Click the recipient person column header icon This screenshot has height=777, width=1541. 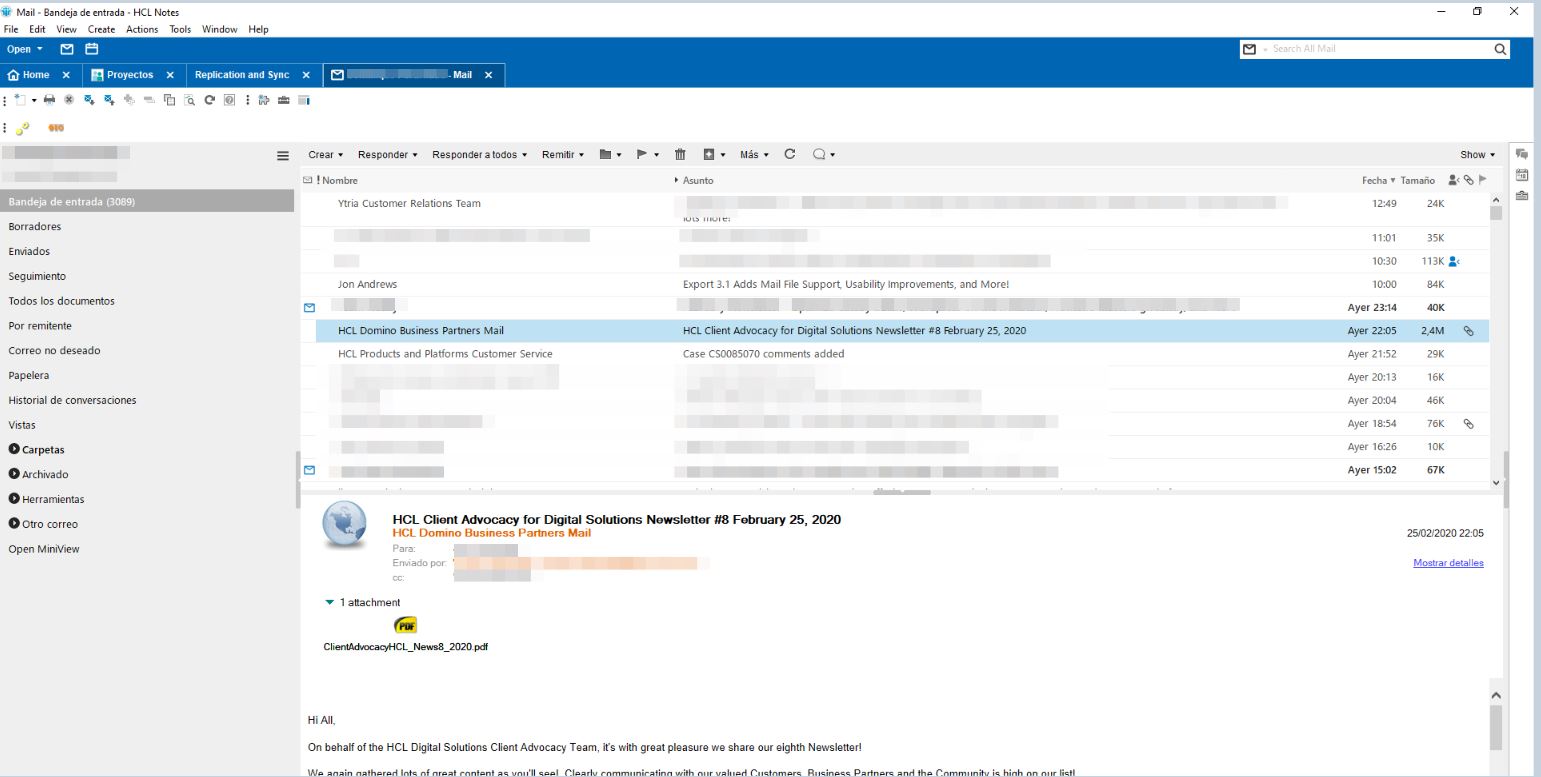[x=1454, y=180]
